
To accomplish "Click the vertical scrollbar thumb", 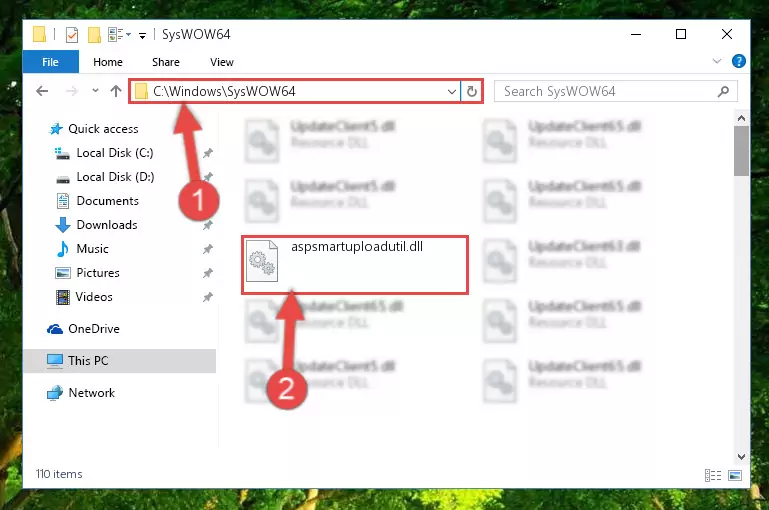I will [x=741, y=151].
